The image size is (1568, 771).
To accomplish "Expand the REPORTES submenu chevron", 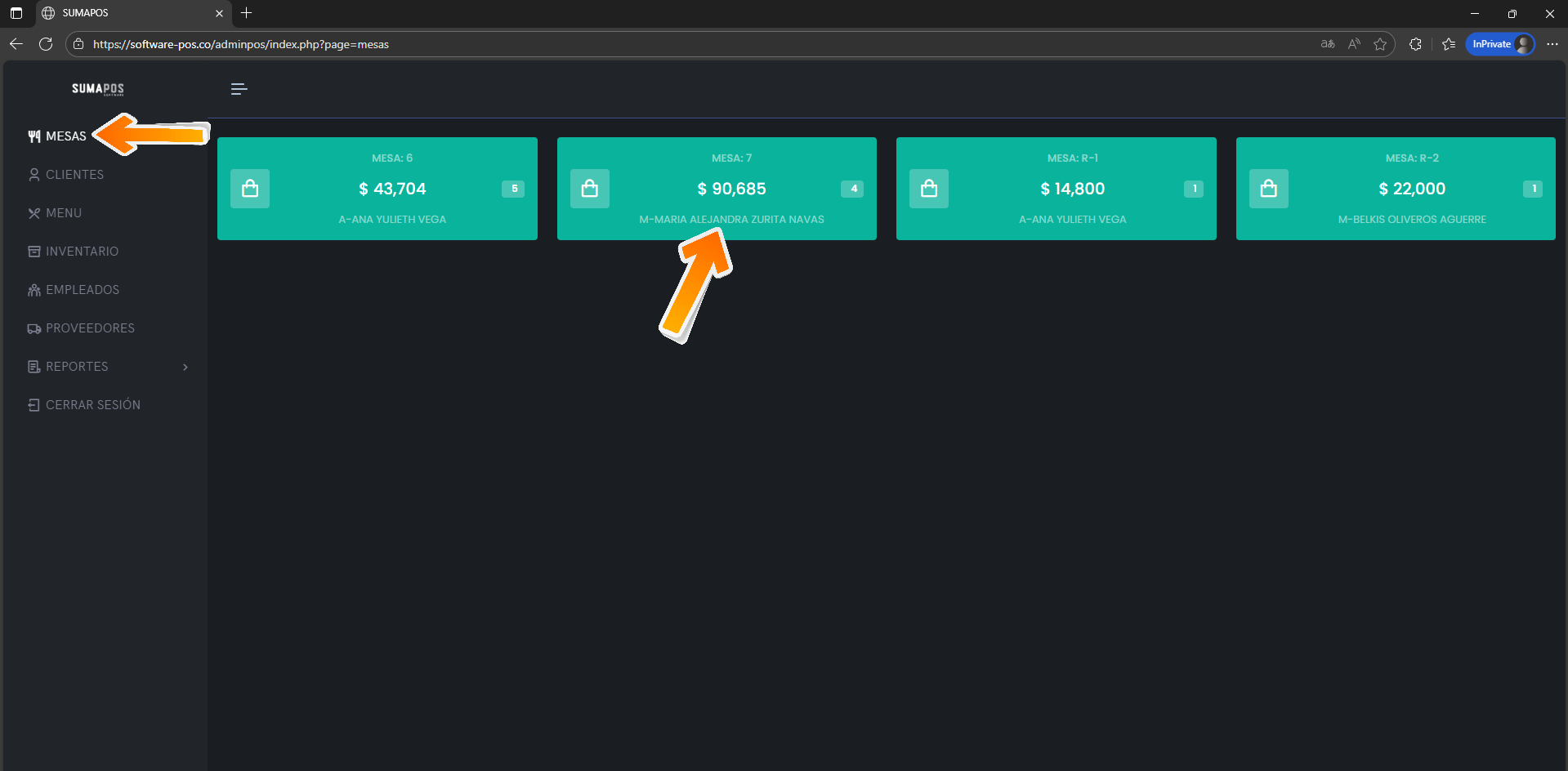I will 185,367.
